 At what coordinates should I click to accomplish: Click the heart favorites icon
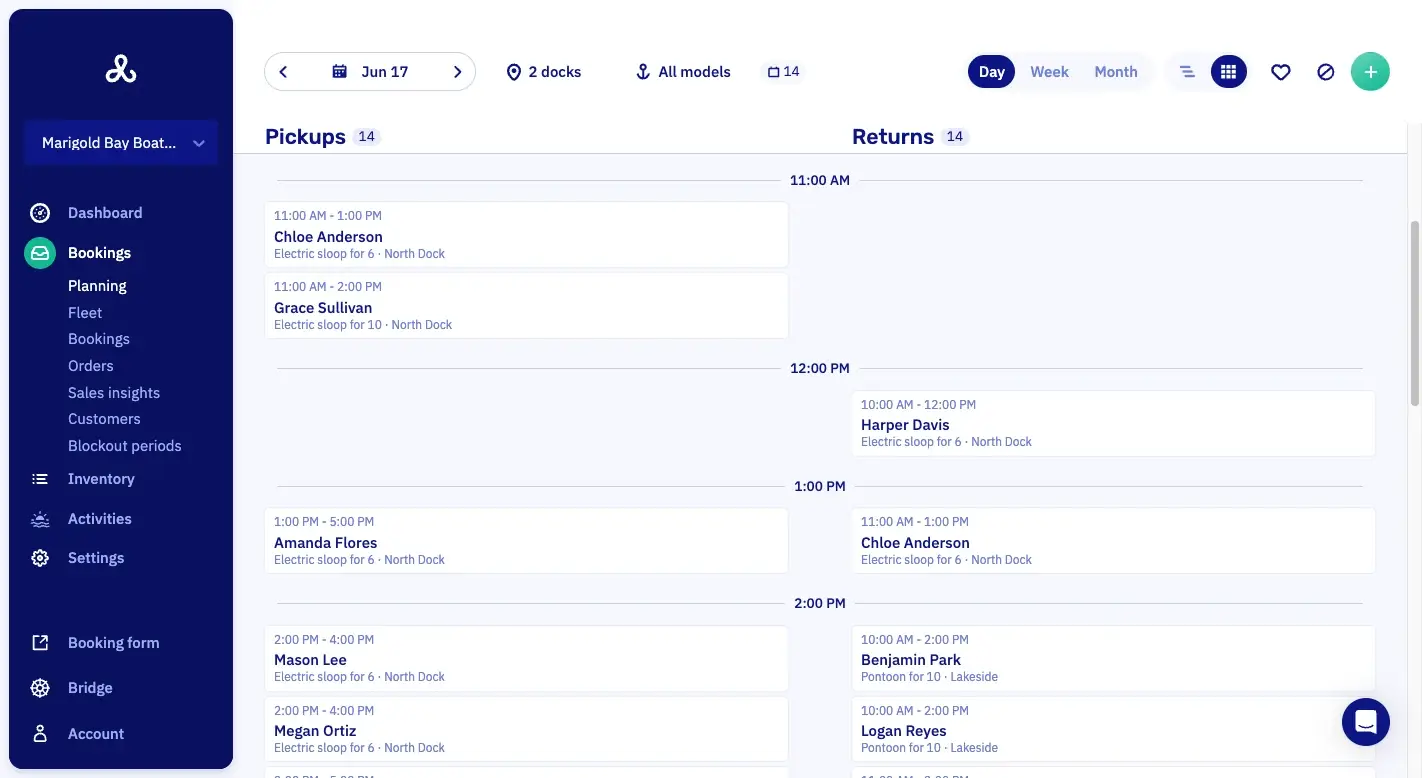[1280, 72]
